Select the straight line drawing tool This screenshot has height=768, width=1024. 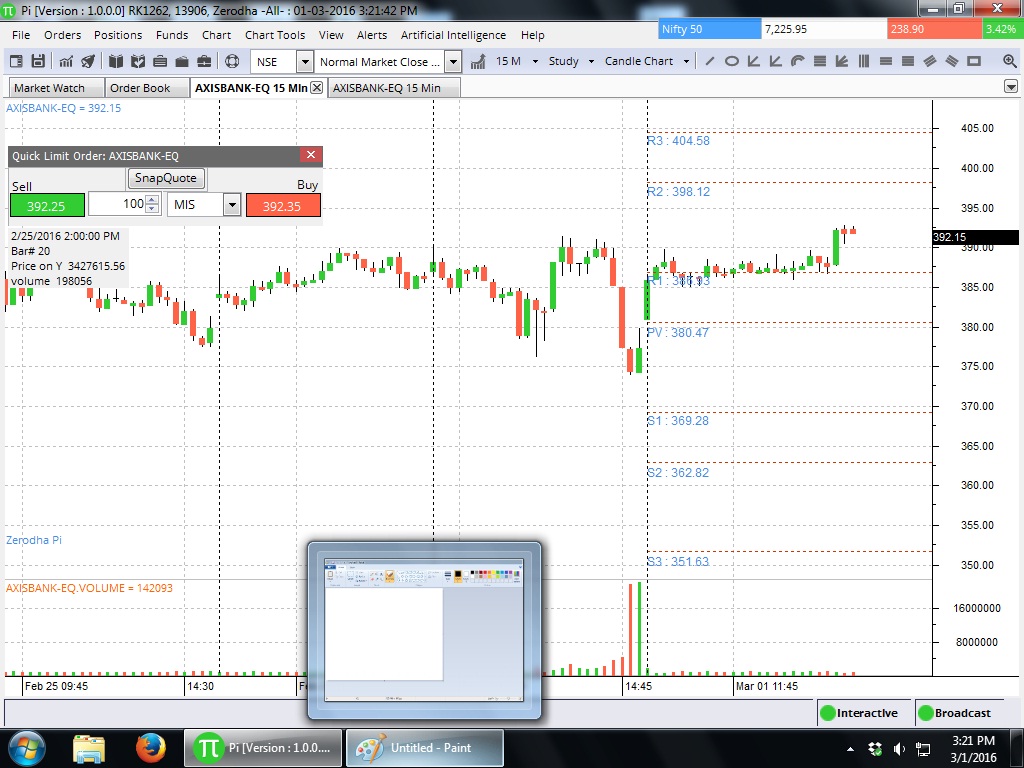(x=710, y=61)
